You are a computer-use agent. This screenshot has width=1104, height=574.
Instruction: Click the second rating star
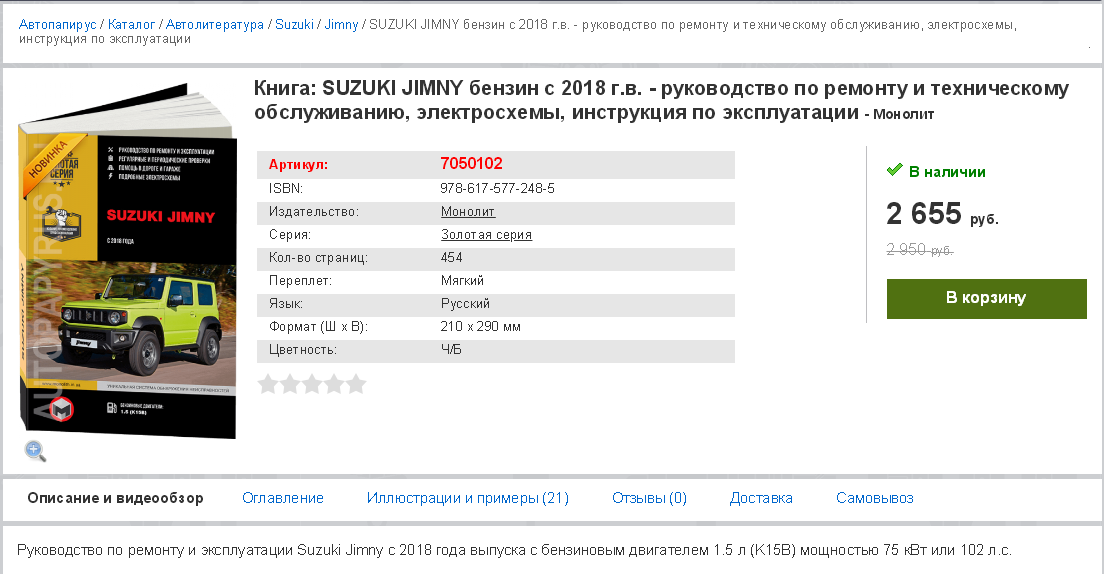click(290, 384)
